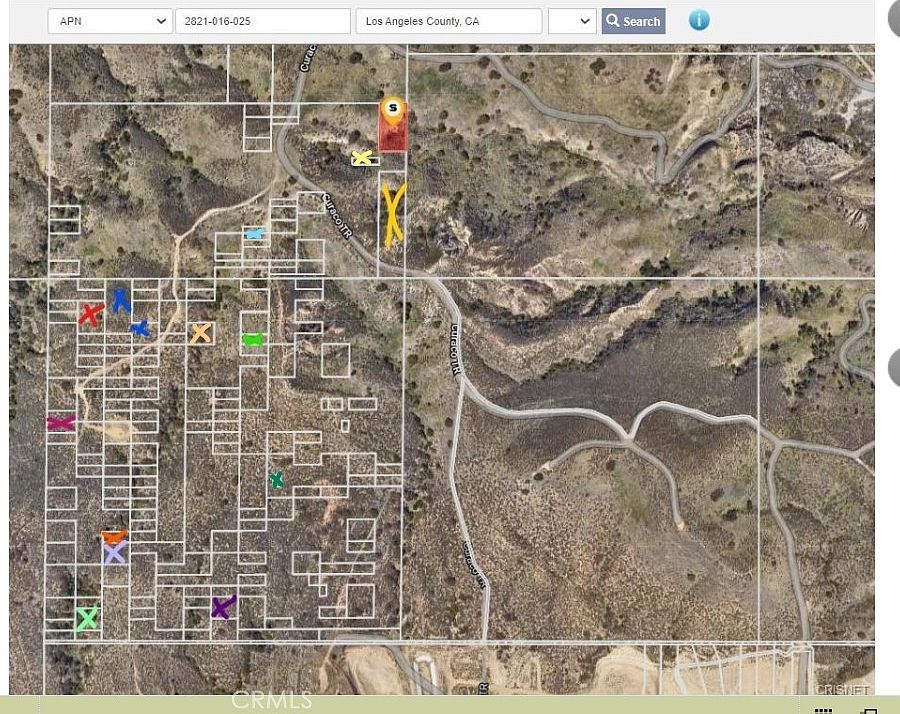Click the parcel marked with red X
The height and width of the screenshot is (714, 900).
click(91, 315)
